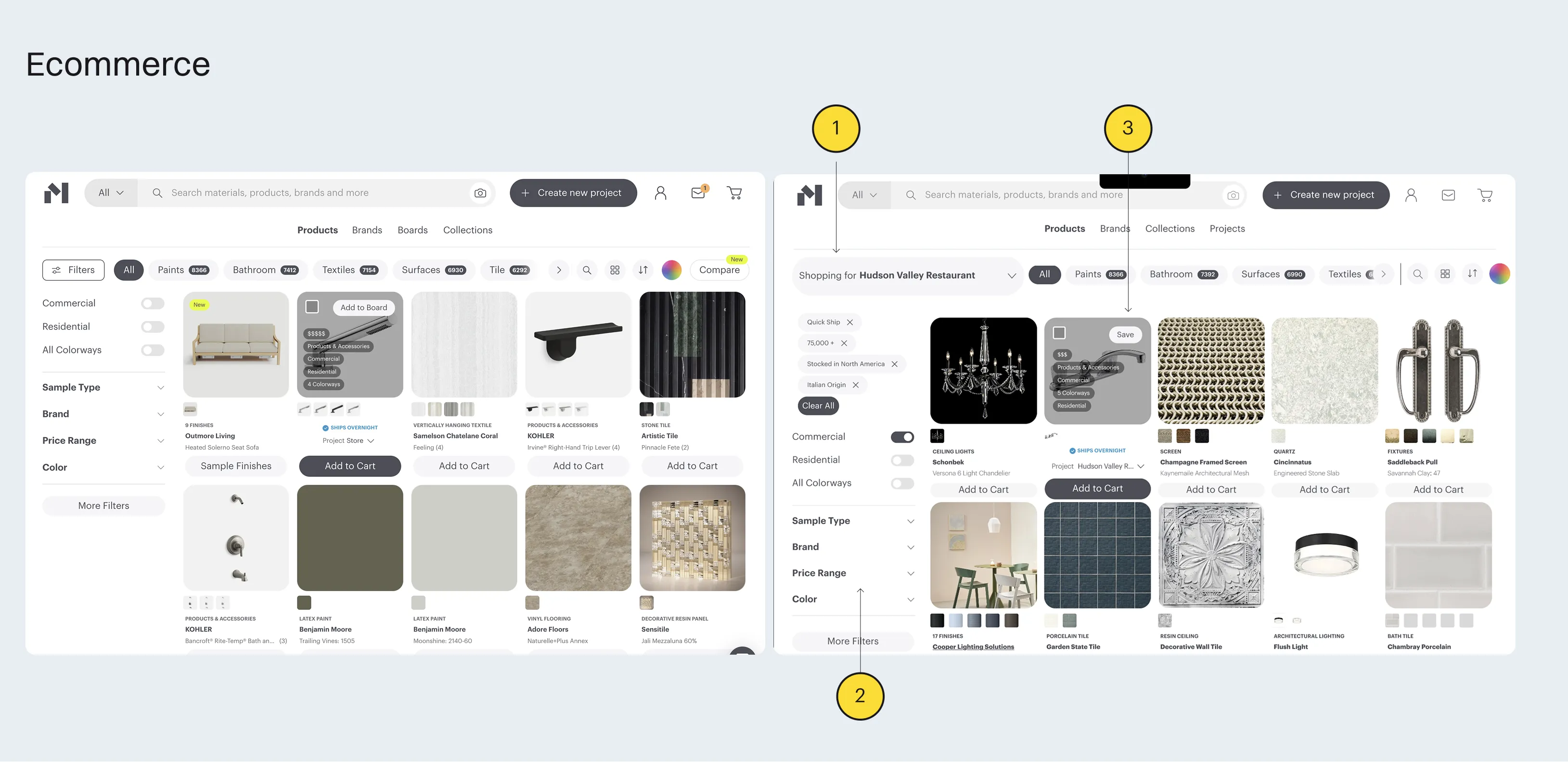Click sort arrows icon in left panel toolbar
The image size is (1568, 762).
point(643,270)
